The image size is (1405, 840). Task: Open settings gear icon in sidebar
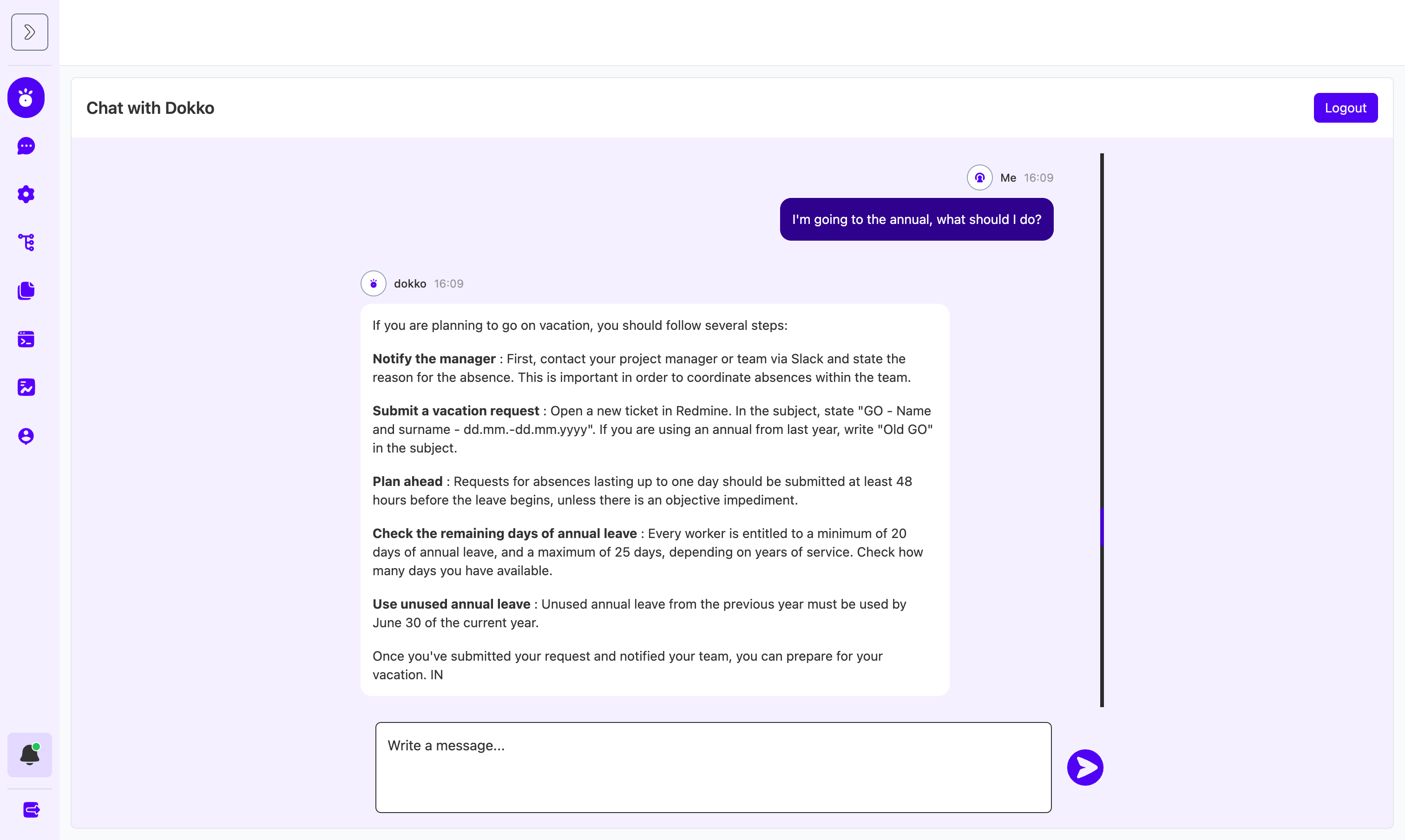(x=26, y=194)
